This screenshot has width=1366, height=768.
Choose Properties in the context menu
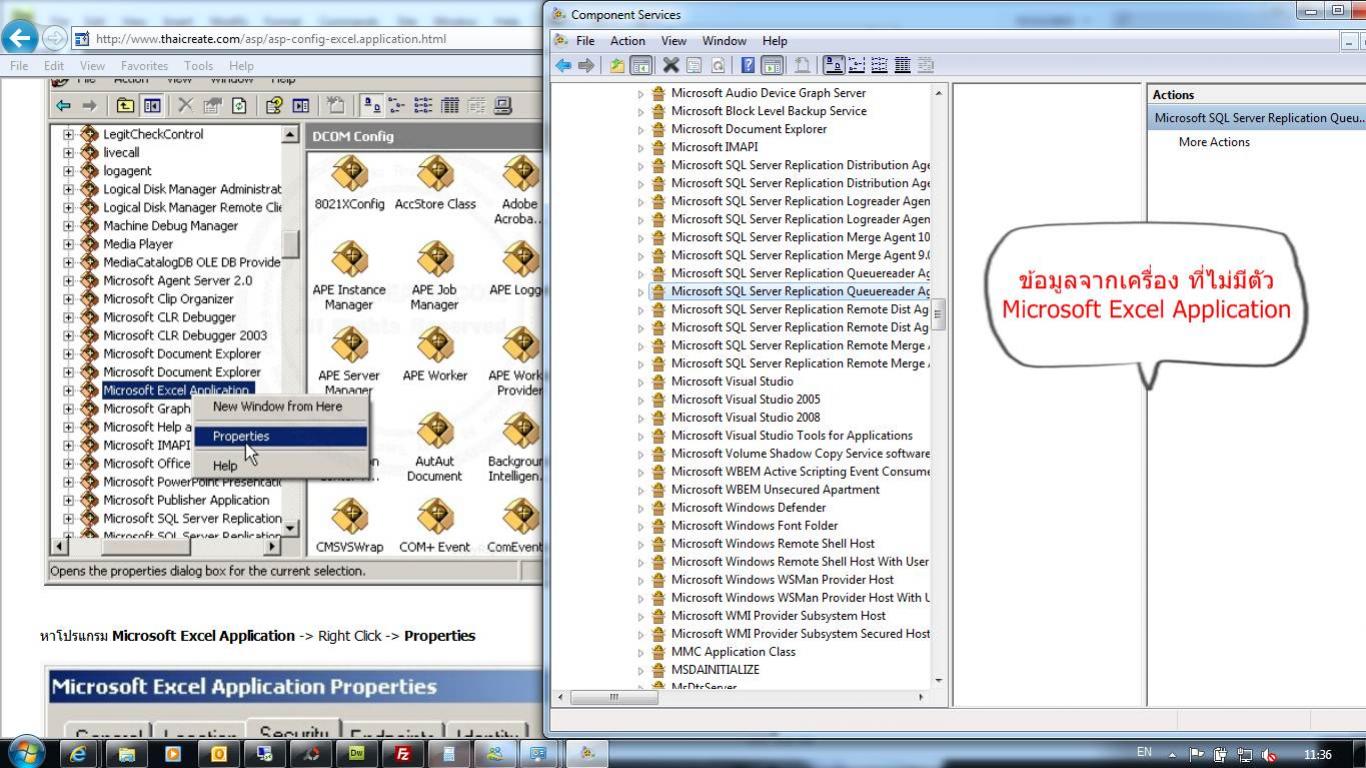[279, 436]
